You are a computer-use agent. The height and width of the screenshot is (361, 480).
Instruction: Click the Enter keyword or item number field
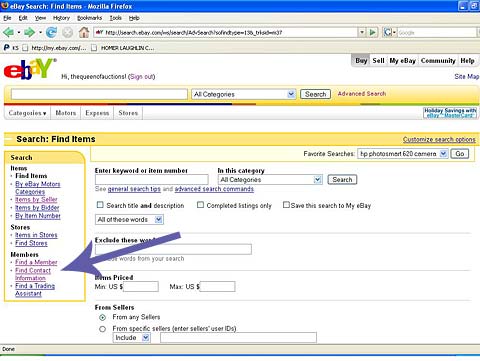point(152,180)
